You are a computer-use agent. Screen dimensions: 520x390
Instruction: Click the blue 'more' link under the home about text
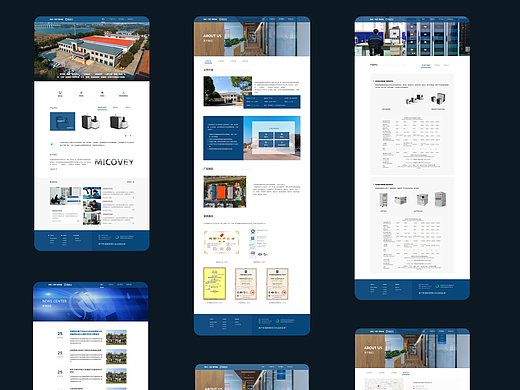(54, 169)
